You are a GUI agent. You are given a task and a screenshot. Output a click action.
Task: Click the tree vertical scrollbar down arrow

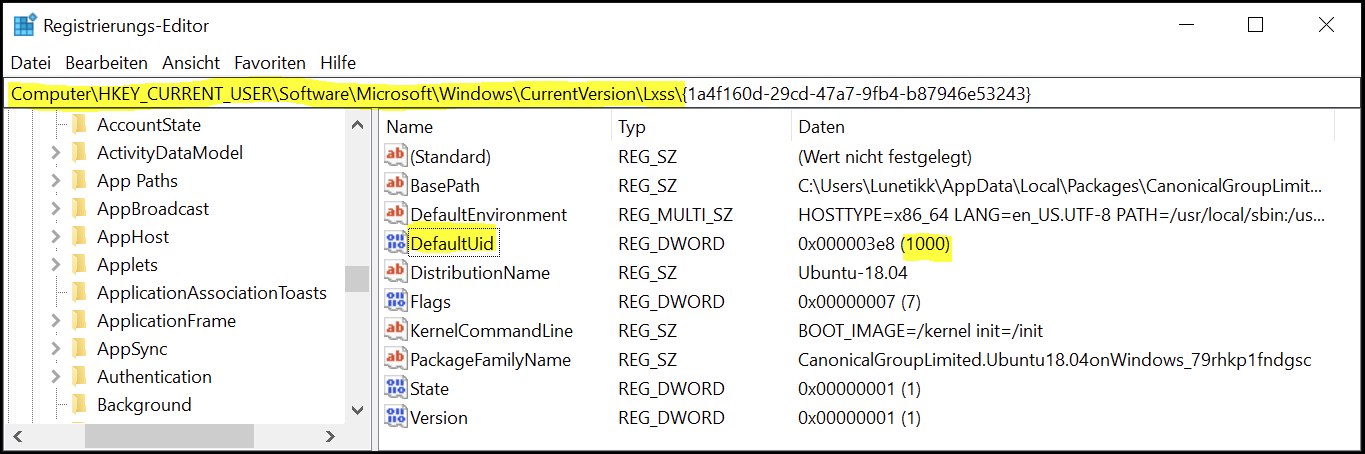(357, 410)
